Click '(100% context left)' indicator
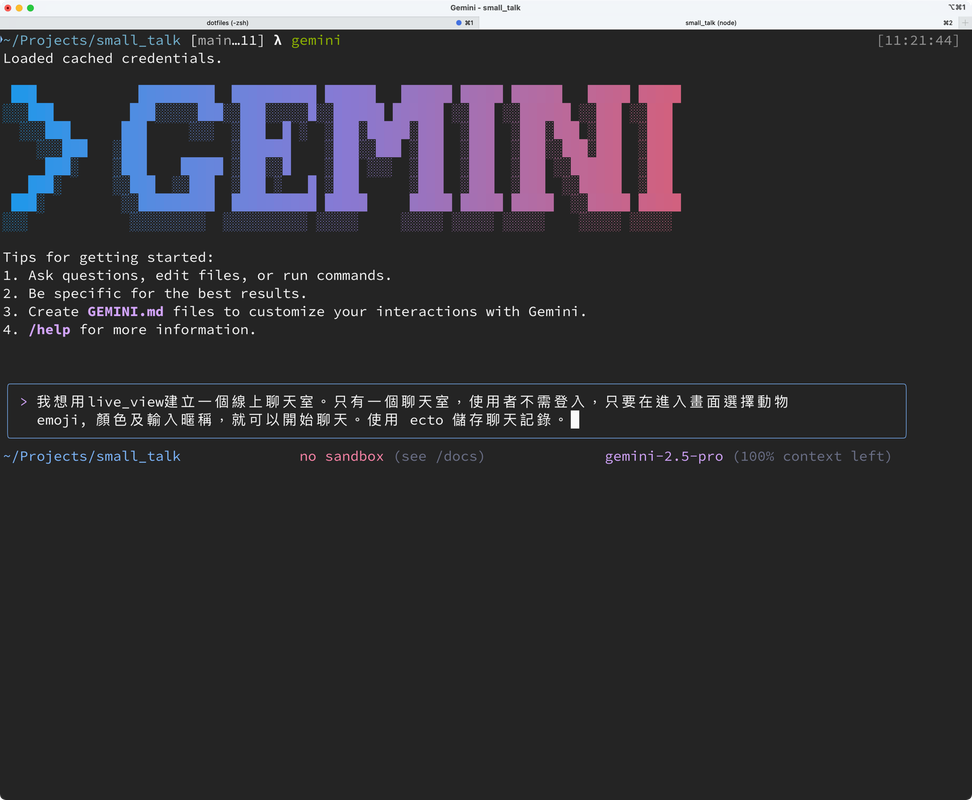 812,457
